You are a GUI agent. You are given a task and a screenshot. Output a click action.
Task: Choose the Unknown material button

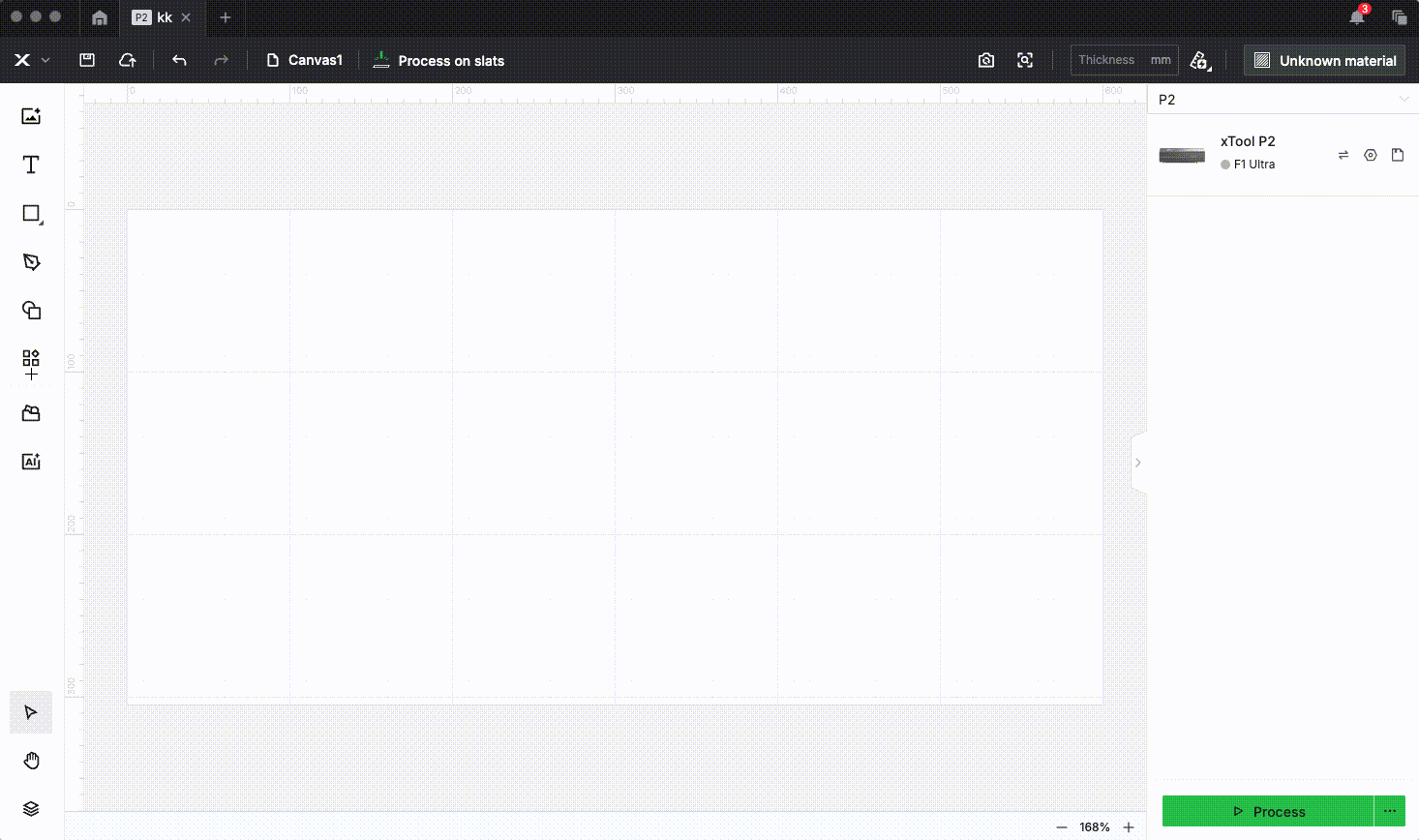click(x=1325, y=60)
